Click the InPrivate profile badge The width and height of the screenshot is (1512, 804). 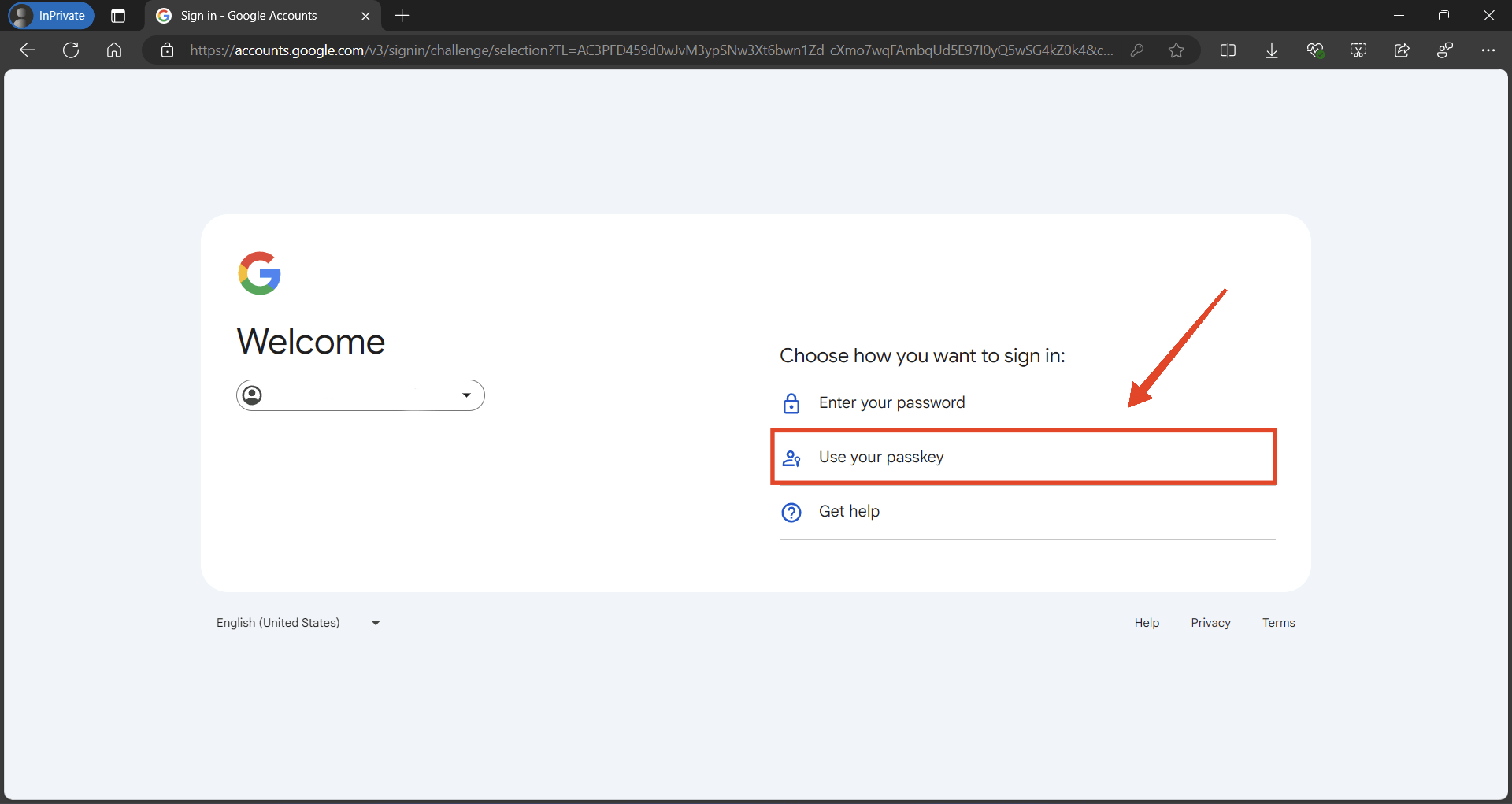coord(51,16)
